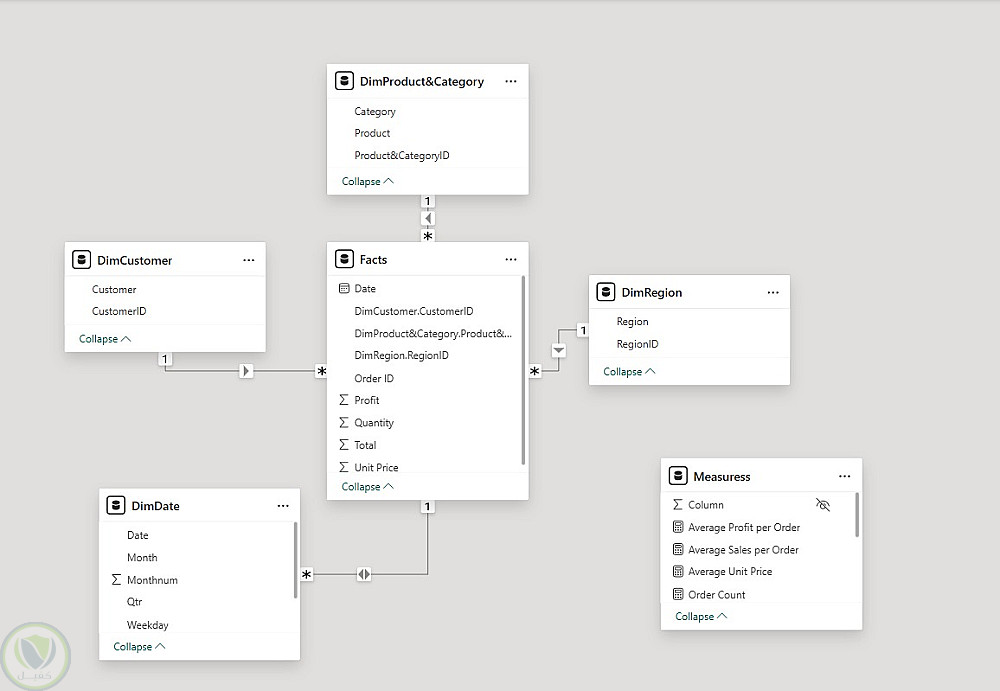The width and height of the screenshot is (1000, 691).
Task: Click calculator icon beside Average Profit per Order
Action: tap(678, 527)
